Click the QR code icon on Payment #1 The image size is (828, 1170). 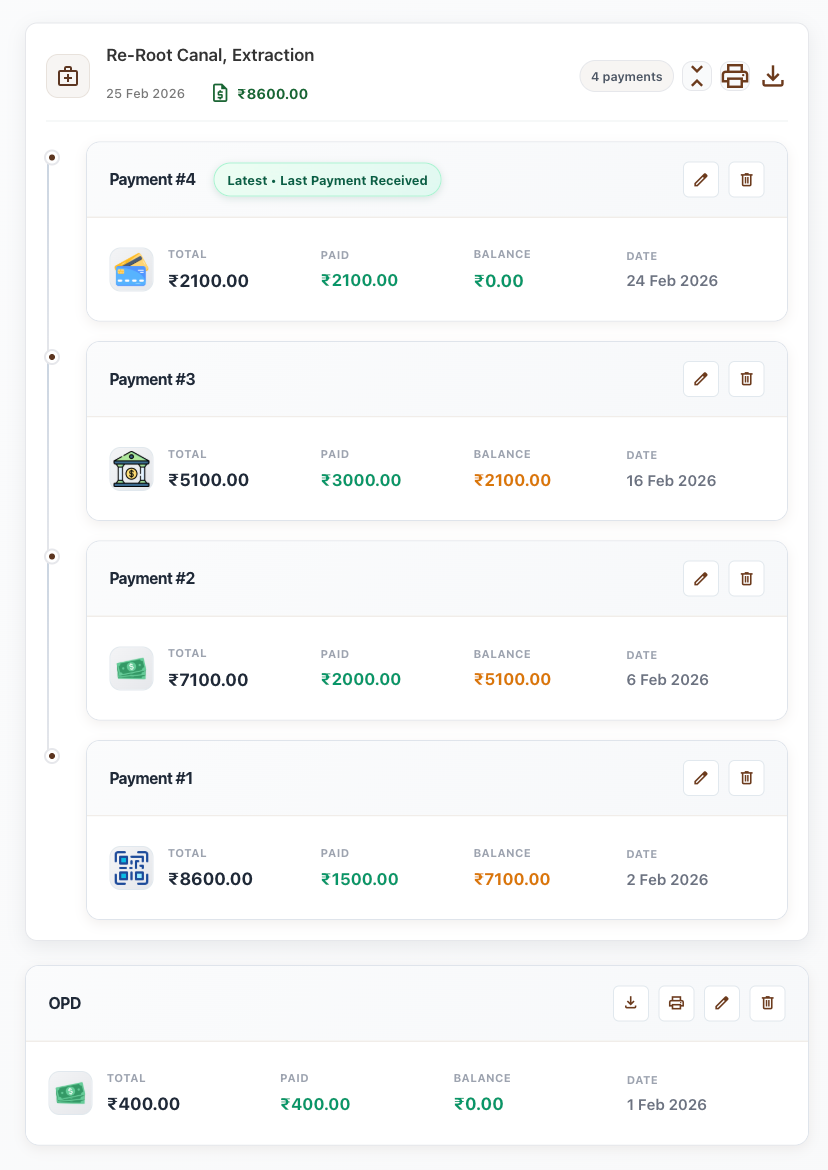point(131,868)
